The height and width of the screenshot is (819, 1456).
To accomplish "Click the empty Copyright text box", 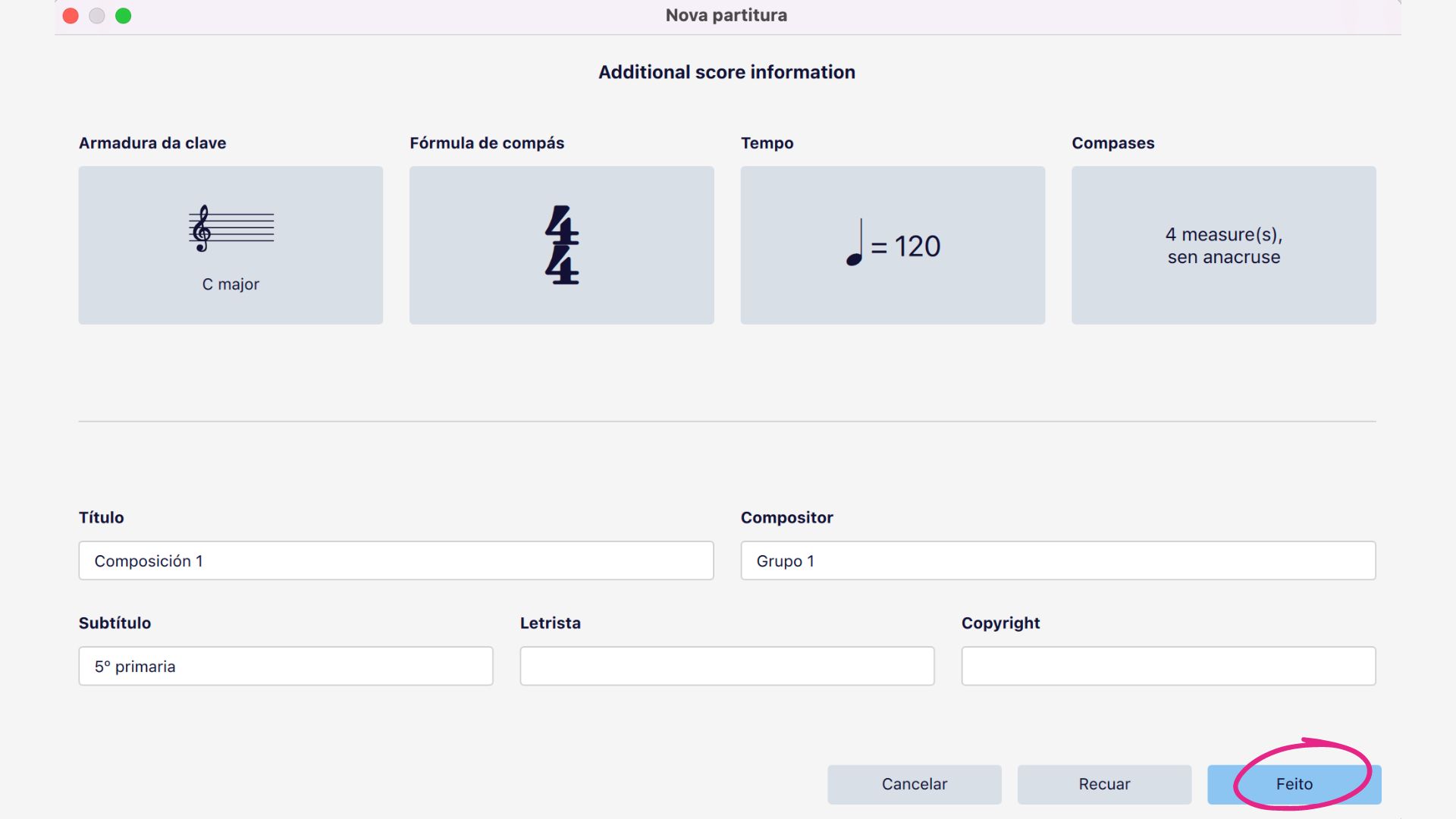I will tap(1168, 666).
